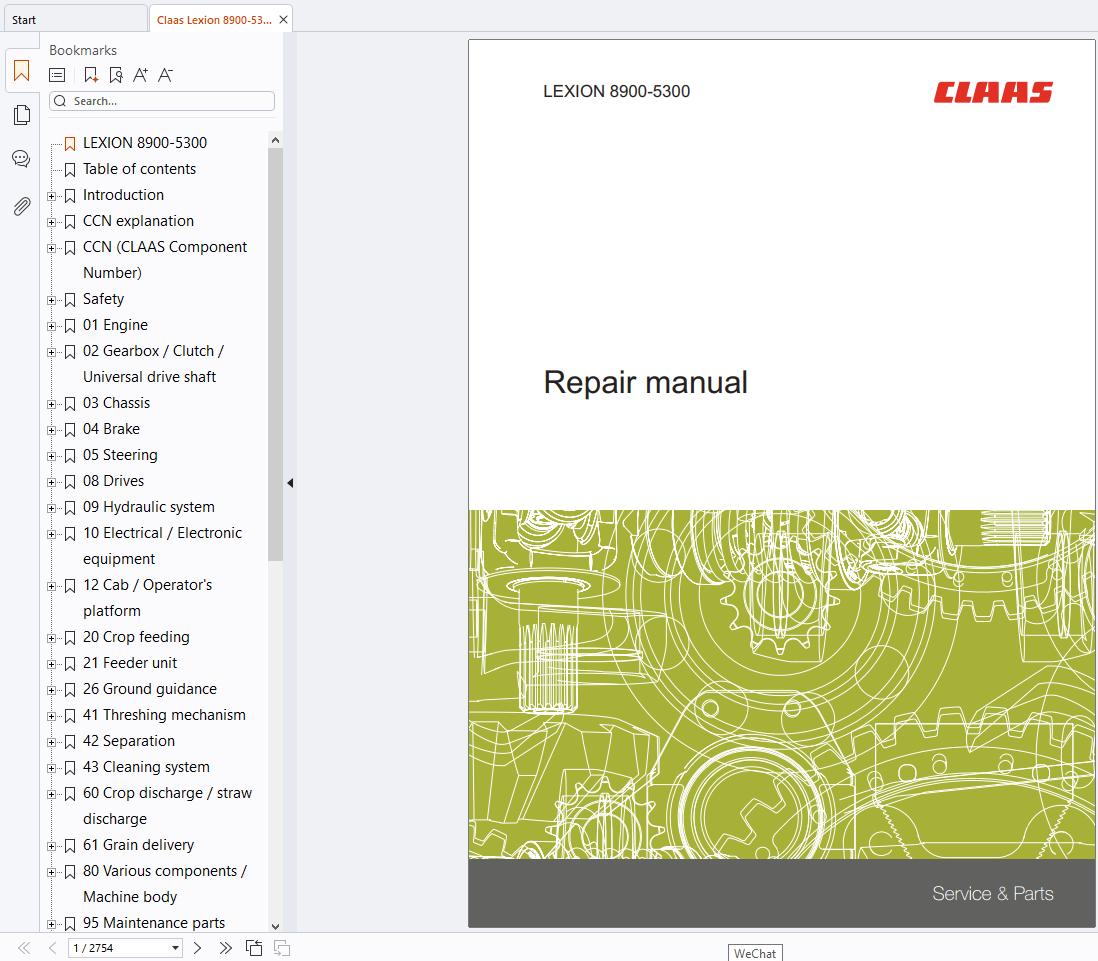Expand the 01 Engine bookmark
This screenshot has height=961, width=1098.
coord(51,325)
